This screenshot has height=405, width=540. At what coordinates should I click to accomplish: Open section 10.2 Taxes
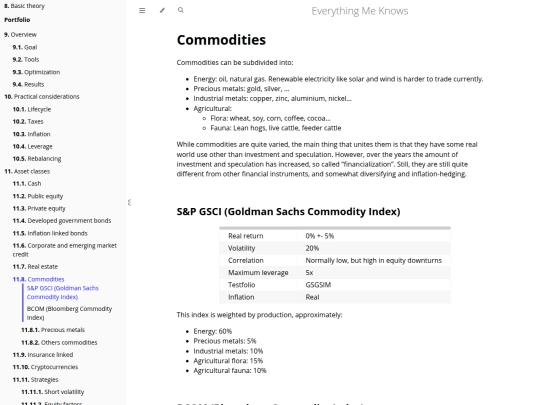click(x=28, y=122)
